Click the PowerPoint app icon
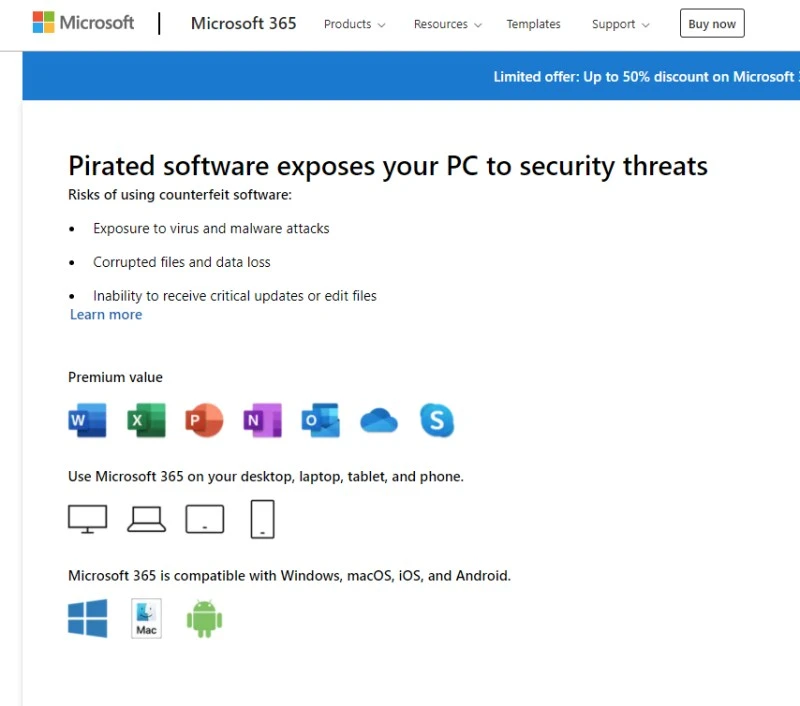 (x=204, y=421)
